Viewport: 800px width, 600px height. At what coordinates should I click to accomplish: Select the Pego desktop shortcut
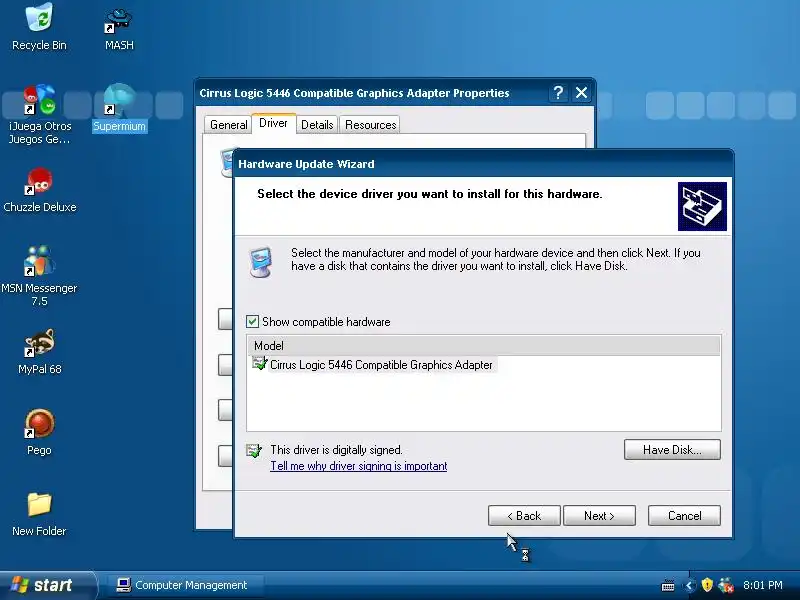pyautogui.click(x=39, y=433)
